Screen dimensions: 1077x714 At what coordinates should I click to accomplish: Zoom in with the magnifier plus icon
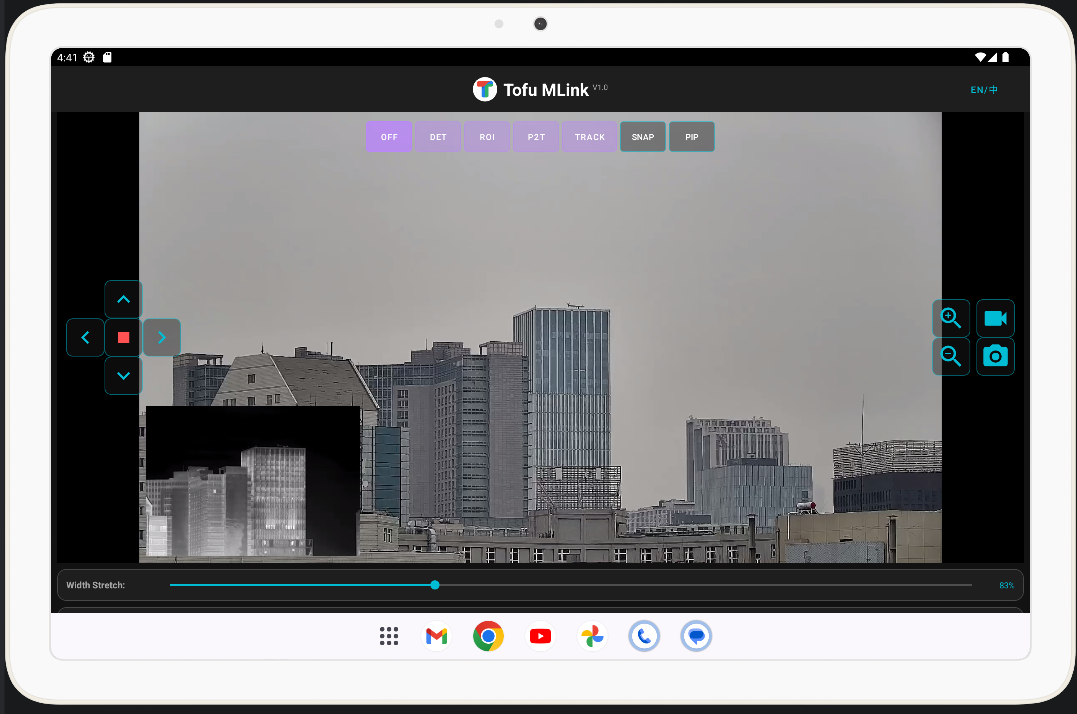tap(951, 318)
